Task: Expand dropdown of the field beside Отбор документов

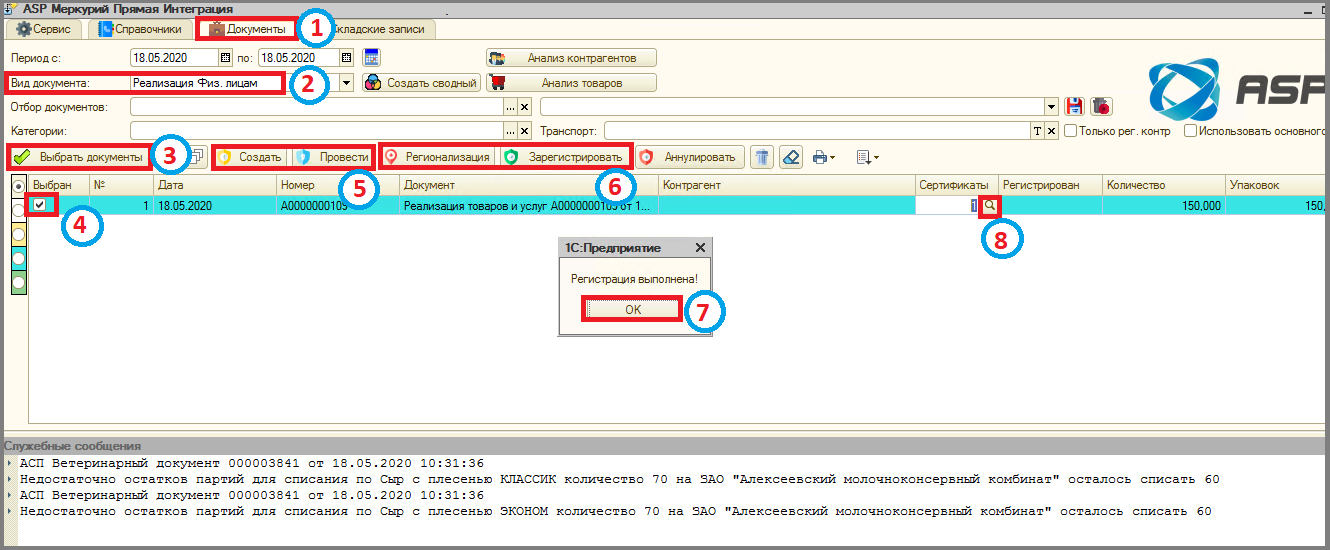Action: click(x=1051, y=106)
